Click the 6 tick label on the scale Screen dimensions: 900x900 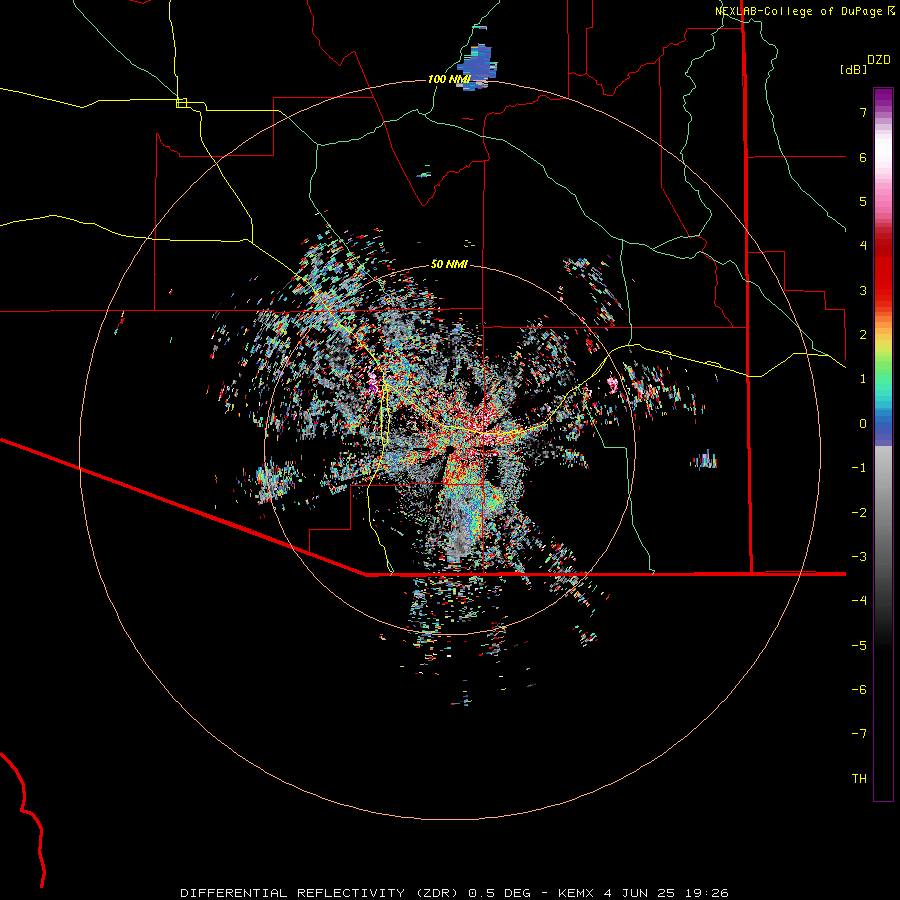(x=863, y=157)
